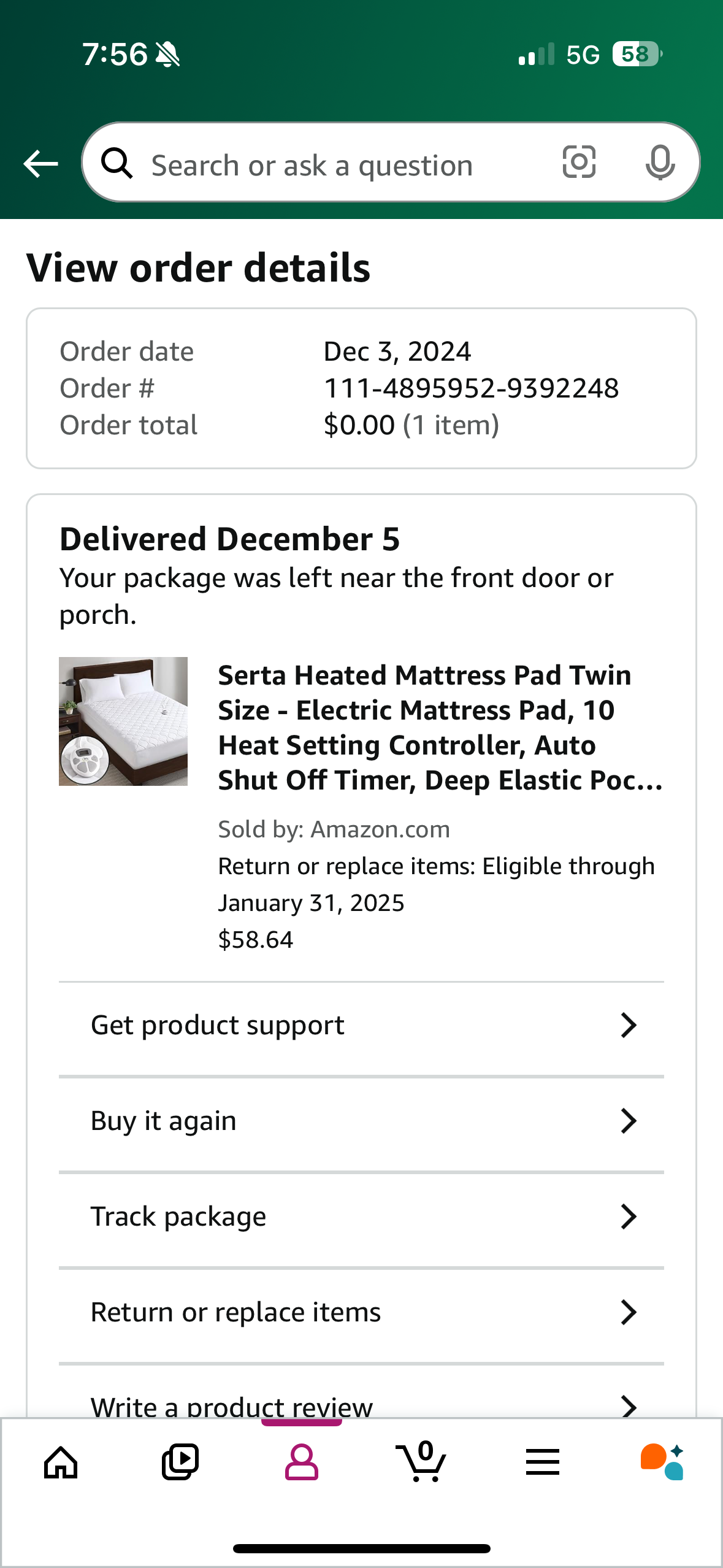
Task: Select the account profile tab
Action: tap(301, 1462)
